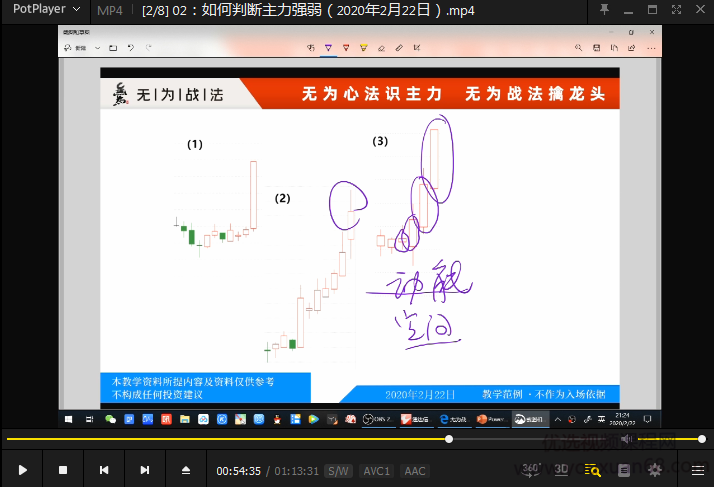The width and height of the screenshot is (714, 487).
Task: Click the AVC1 video codec label
Action: pos(377,471)
